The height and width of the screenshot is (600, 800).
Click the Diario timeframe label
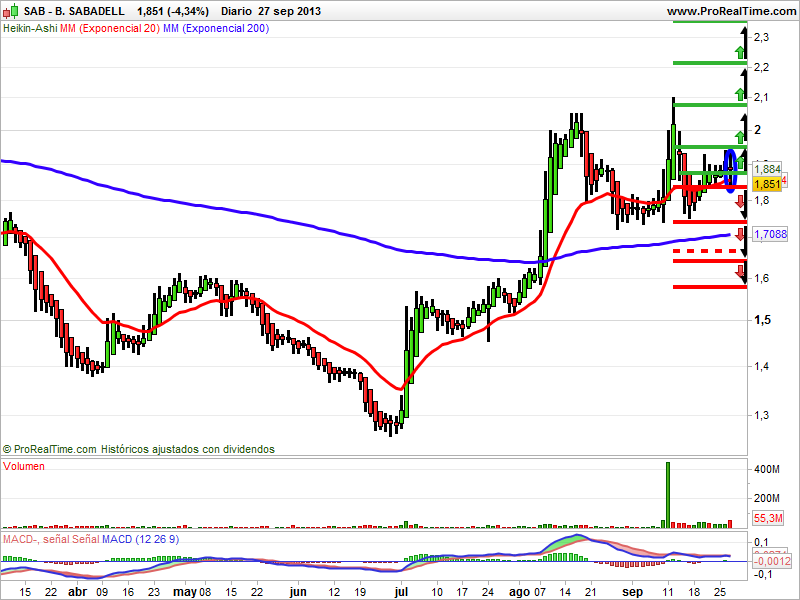click(236, 11)
